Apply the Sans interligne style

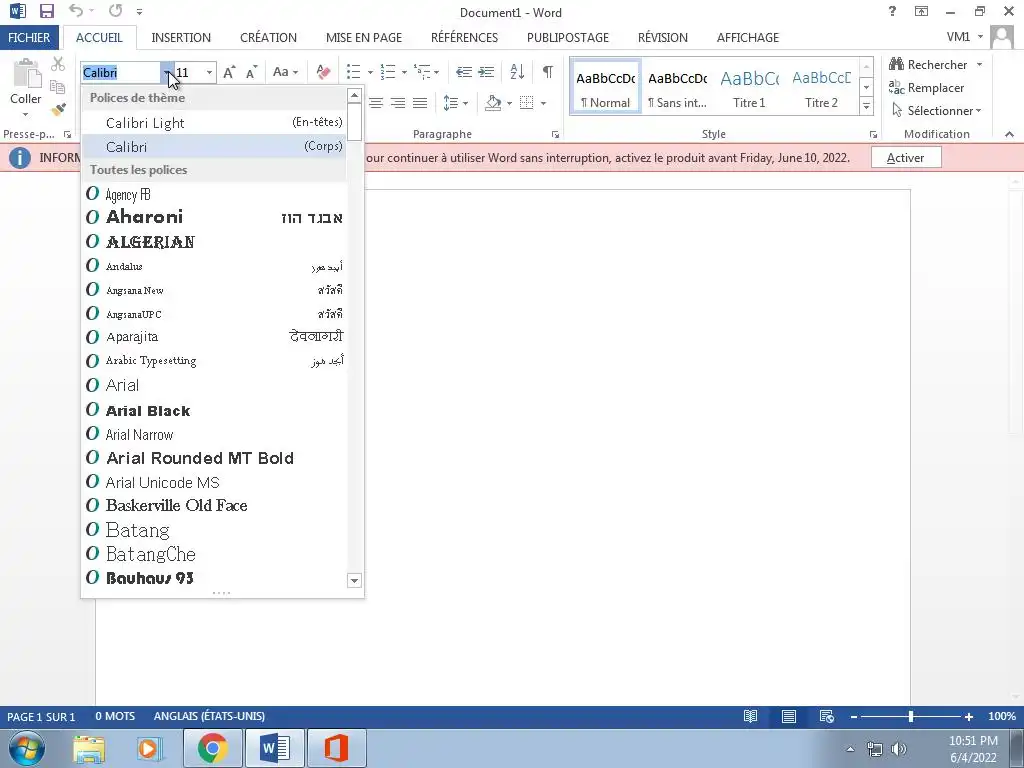click(677, 88)
